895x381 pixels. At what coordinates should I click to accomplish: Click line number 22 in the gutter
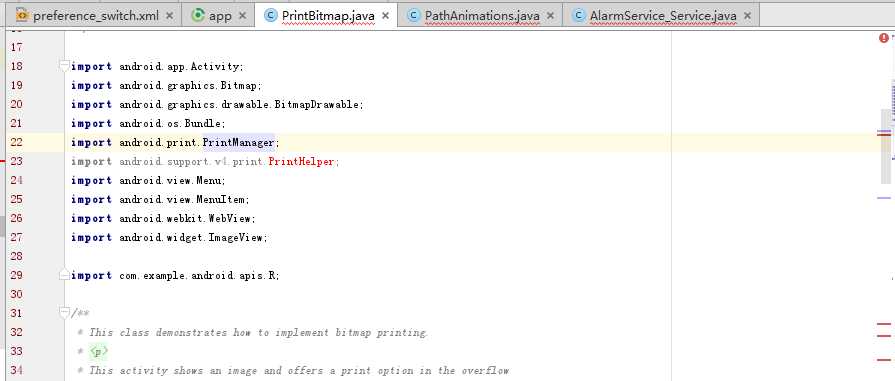click(x=17, y=142)
